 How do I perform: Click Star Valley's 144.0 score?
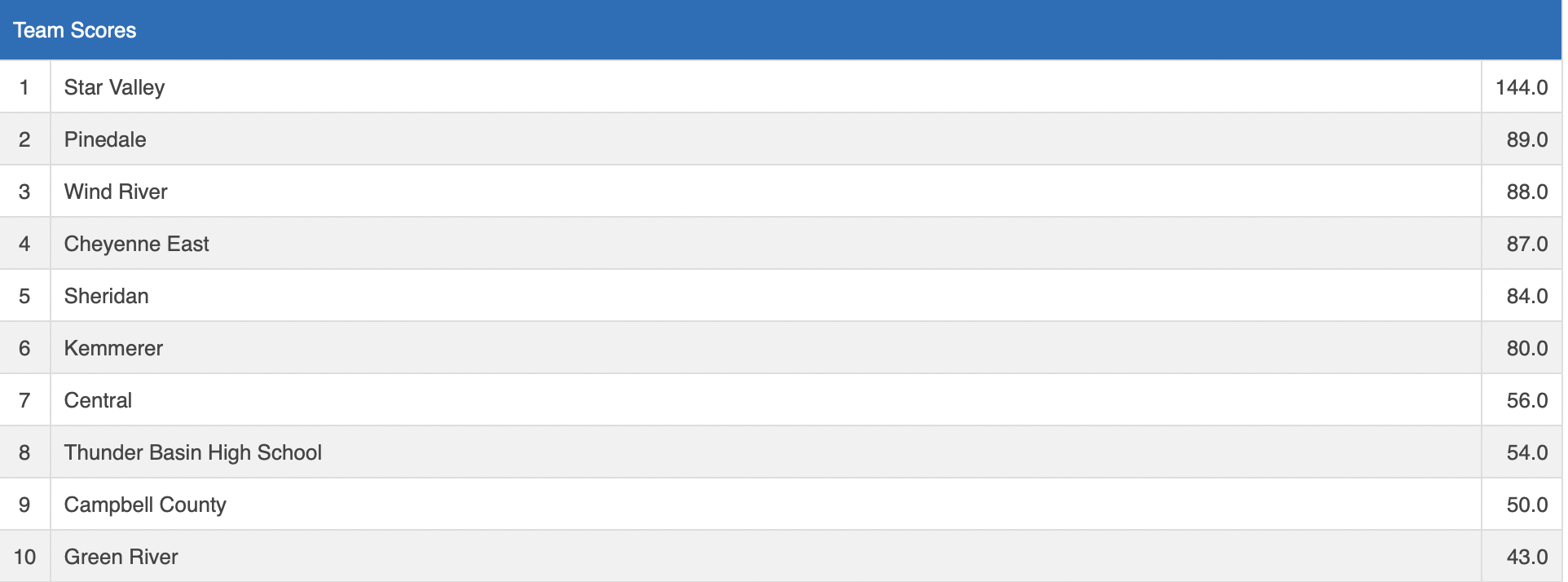tap(1522, 87)
